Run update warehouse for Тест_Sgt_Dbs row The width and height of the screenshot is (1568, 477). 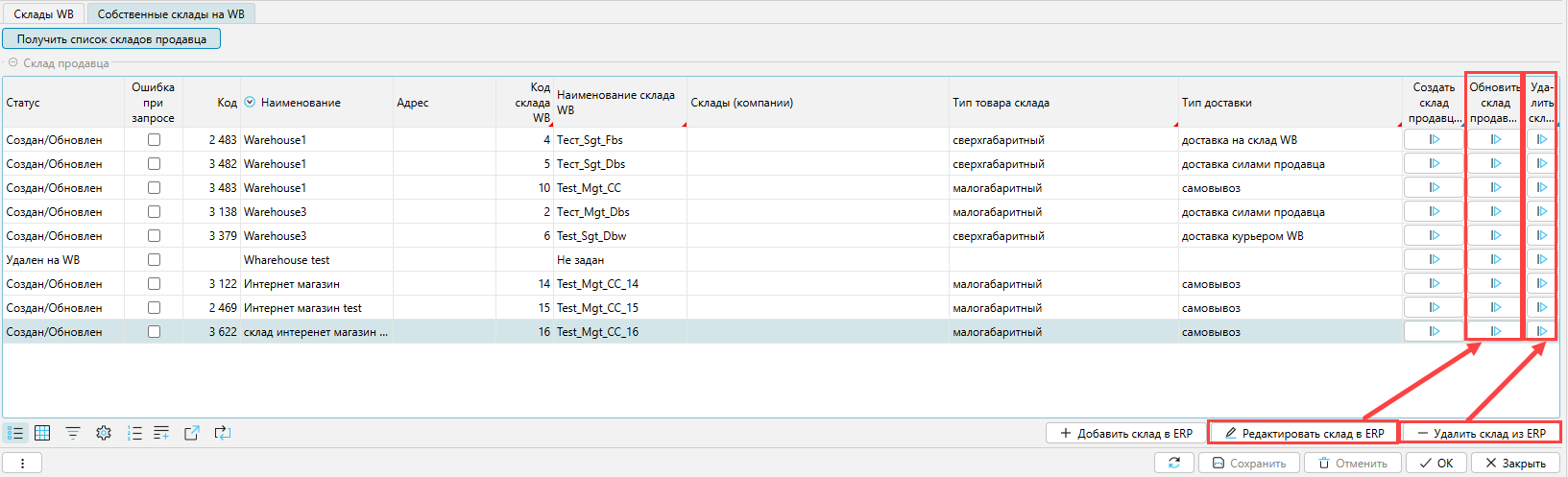point(1495,163)
